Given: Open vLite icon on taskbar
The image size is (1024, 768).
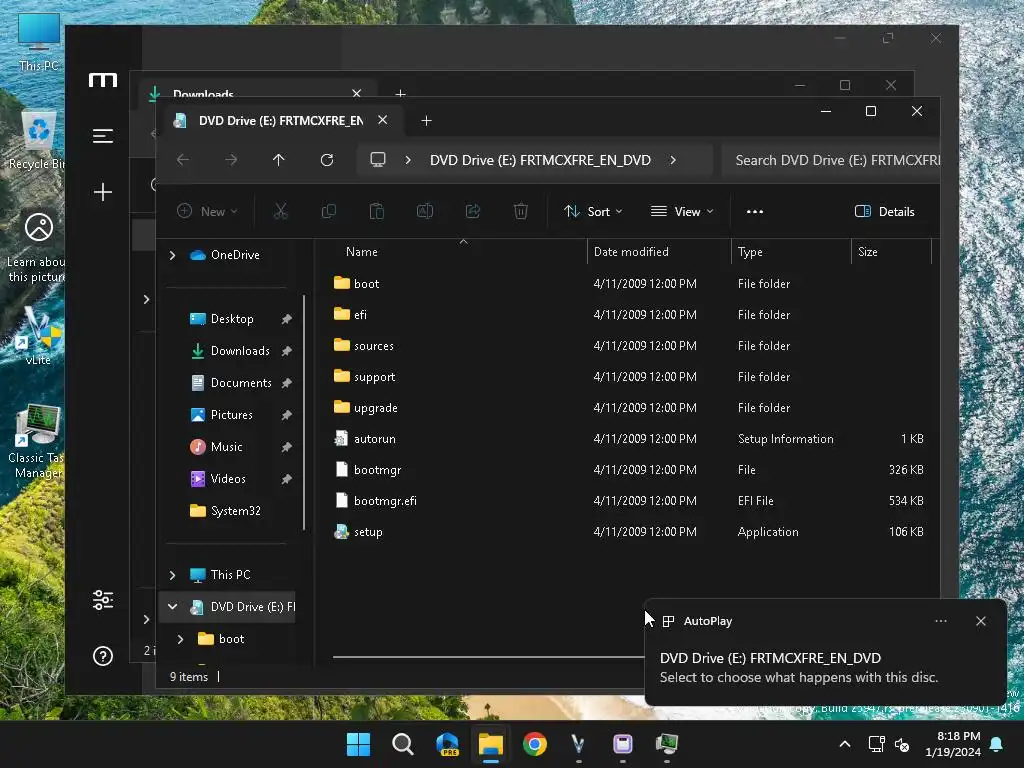Looking at the screenshot, I should (579, 744).
